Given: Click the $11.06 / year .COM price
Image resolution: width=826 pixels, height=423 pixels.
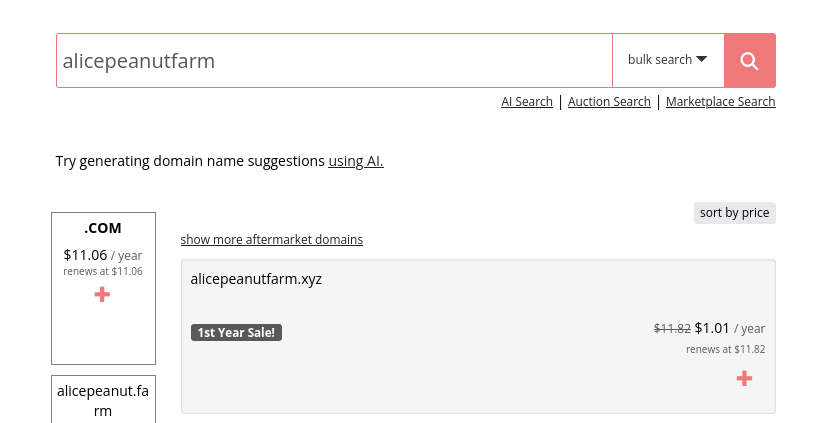Looking at the screenshot, I should pyautogui.click(x=103, y=255).
